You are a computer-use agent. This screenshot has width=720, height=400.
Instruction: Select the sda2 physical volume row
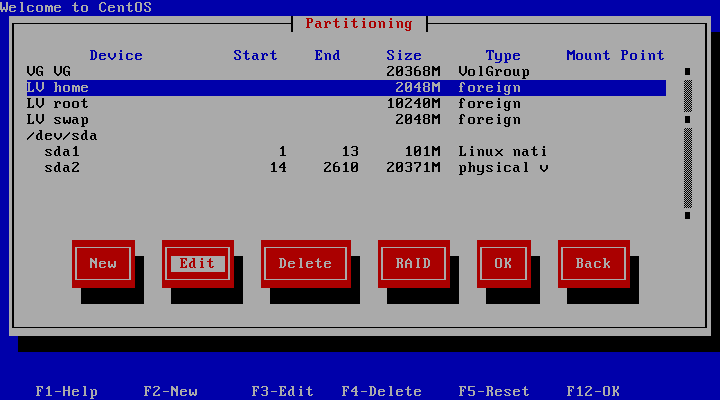(x=345, y=168)
